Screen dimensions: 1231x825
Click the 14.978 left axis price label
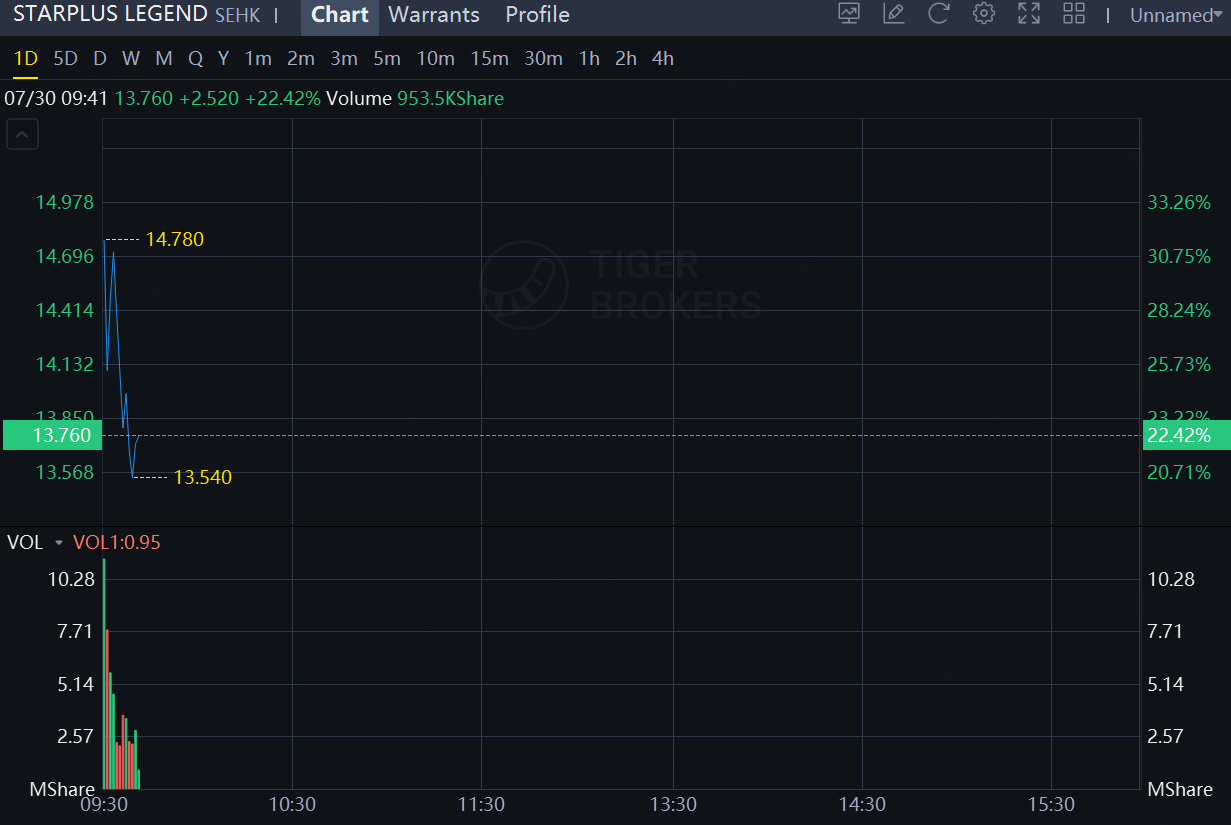coord(65,202)
